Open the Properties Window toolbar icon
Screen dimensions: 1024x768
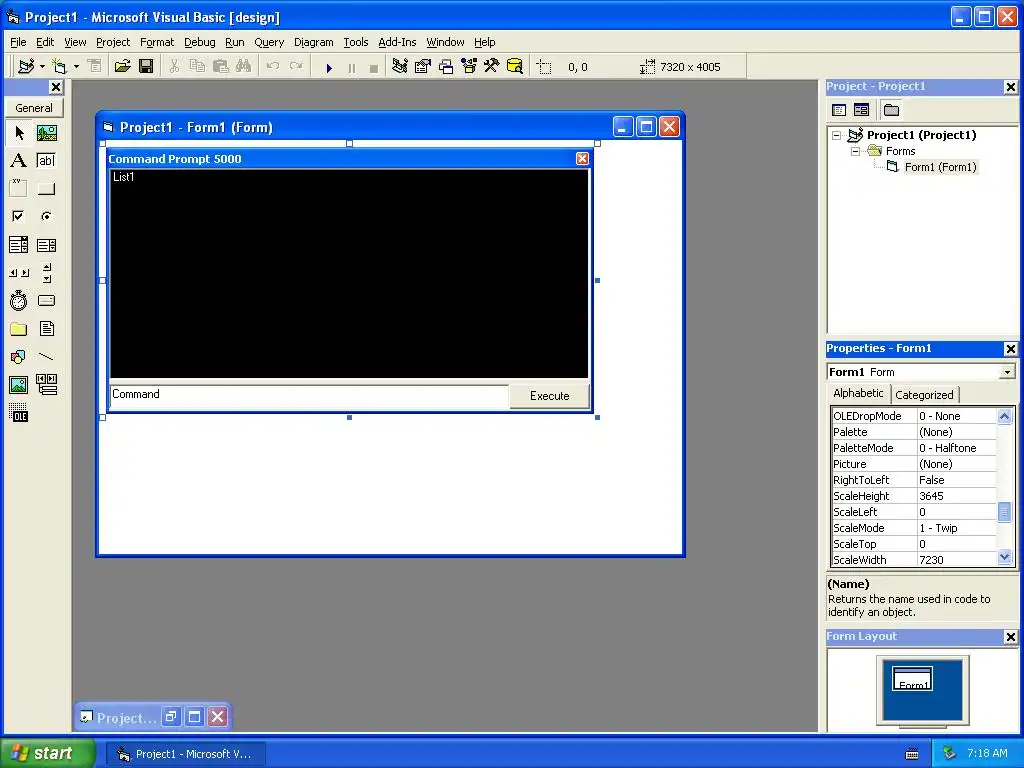click(x=423, y=67)
